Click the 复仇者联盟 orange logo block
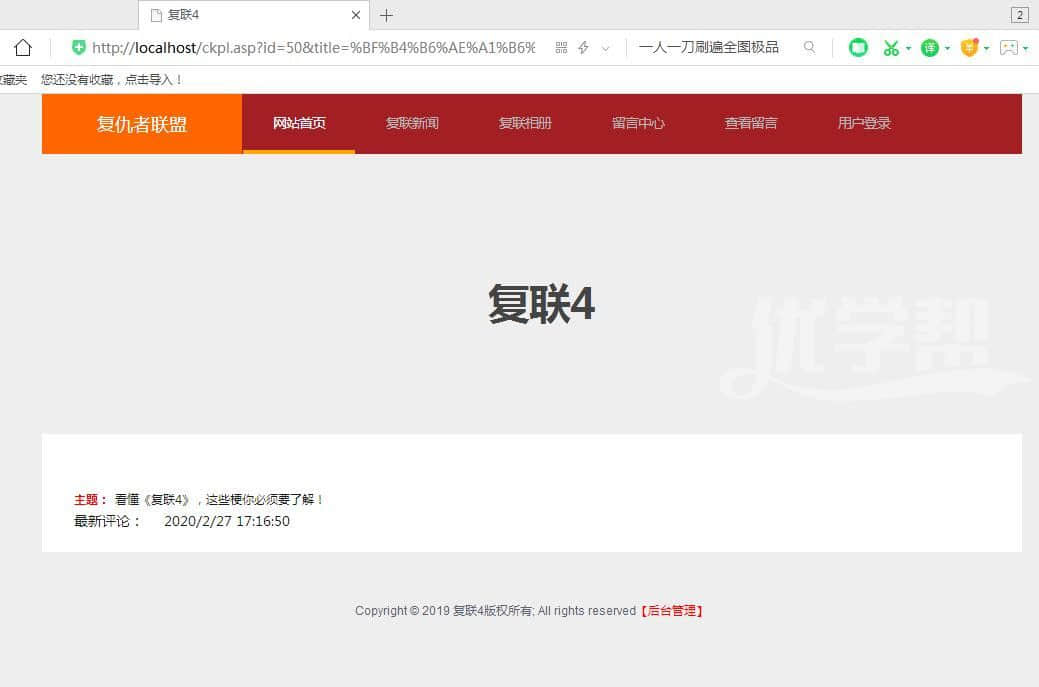 [x=142, y=124]
